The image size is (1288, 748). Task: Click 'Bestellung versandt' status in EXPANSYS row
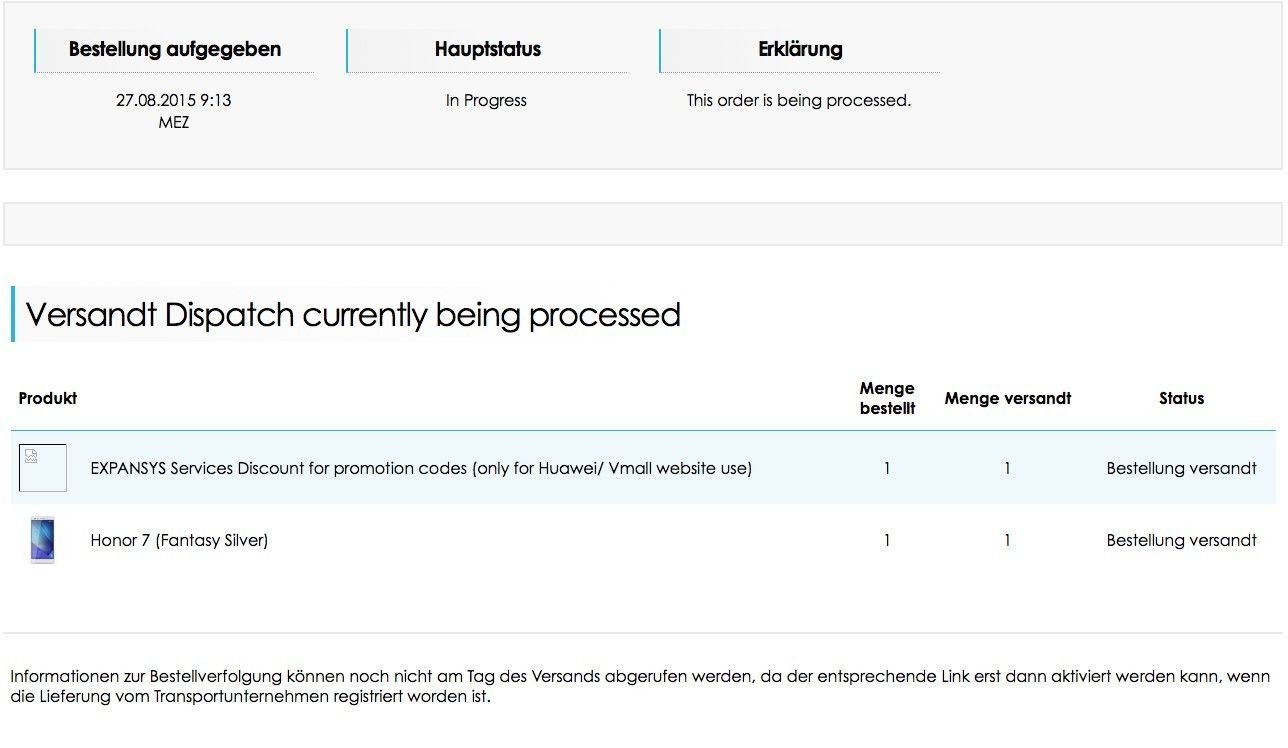(1182, 468)
